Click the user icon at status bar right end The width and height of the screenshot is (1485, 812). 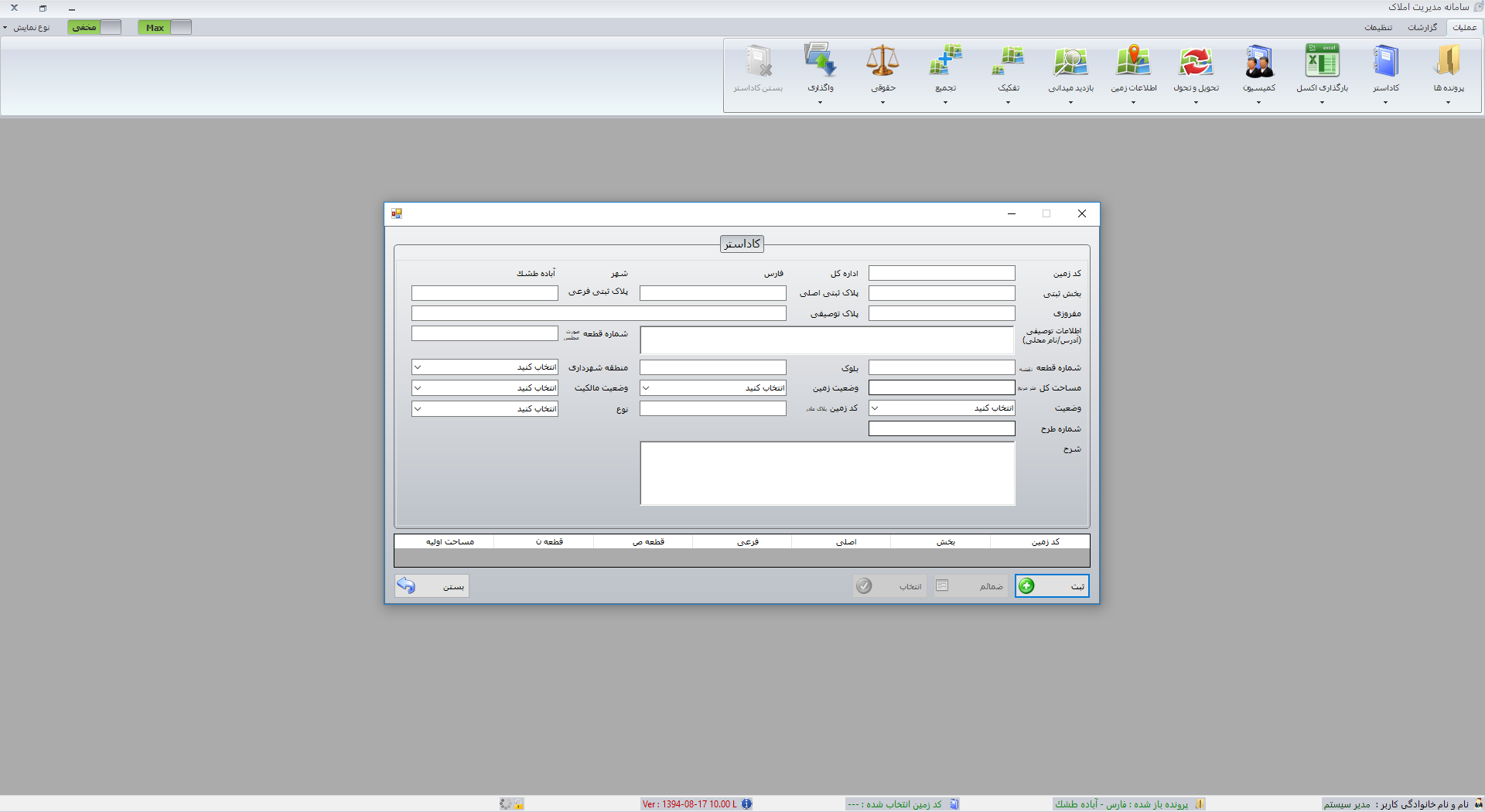(1478, 804)
